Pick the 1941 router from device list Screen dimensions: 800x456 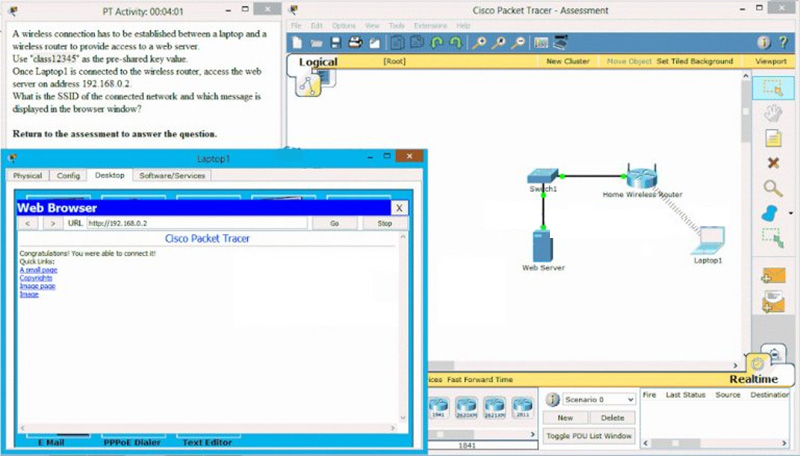(x=438, y=407)
